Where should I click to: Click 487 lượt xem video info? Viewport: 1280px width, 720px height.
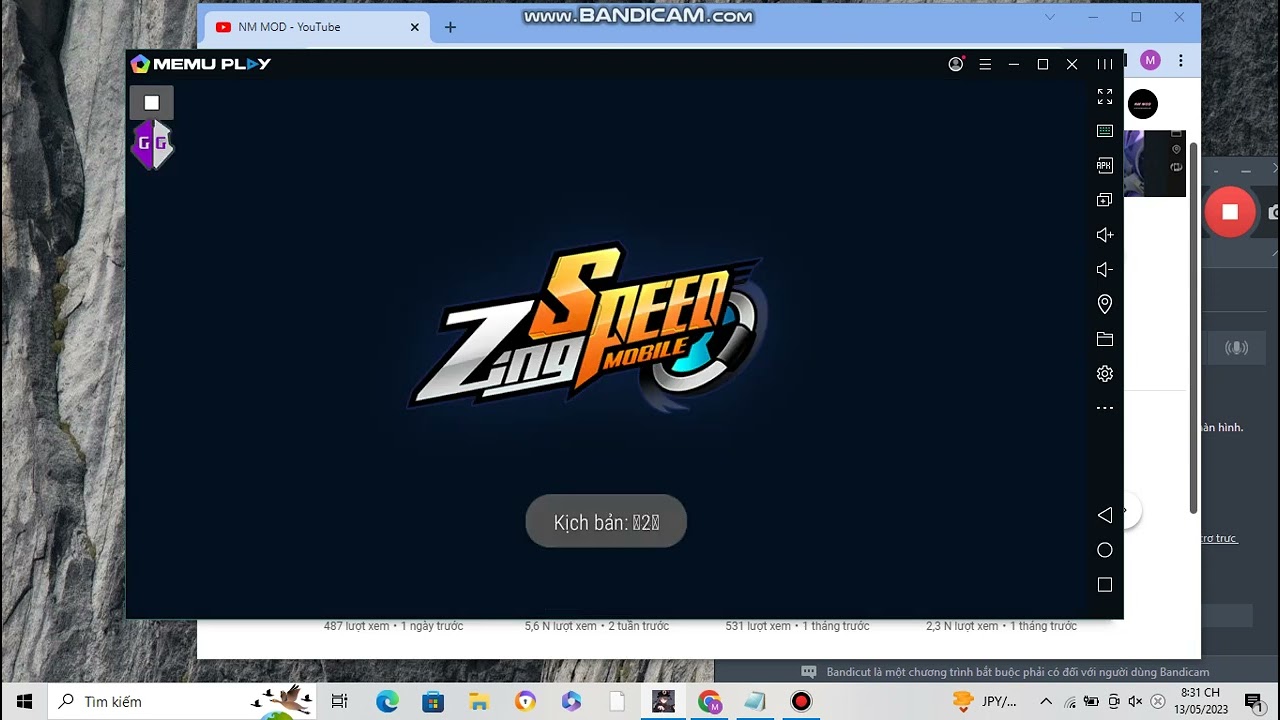tap(393, 626)
